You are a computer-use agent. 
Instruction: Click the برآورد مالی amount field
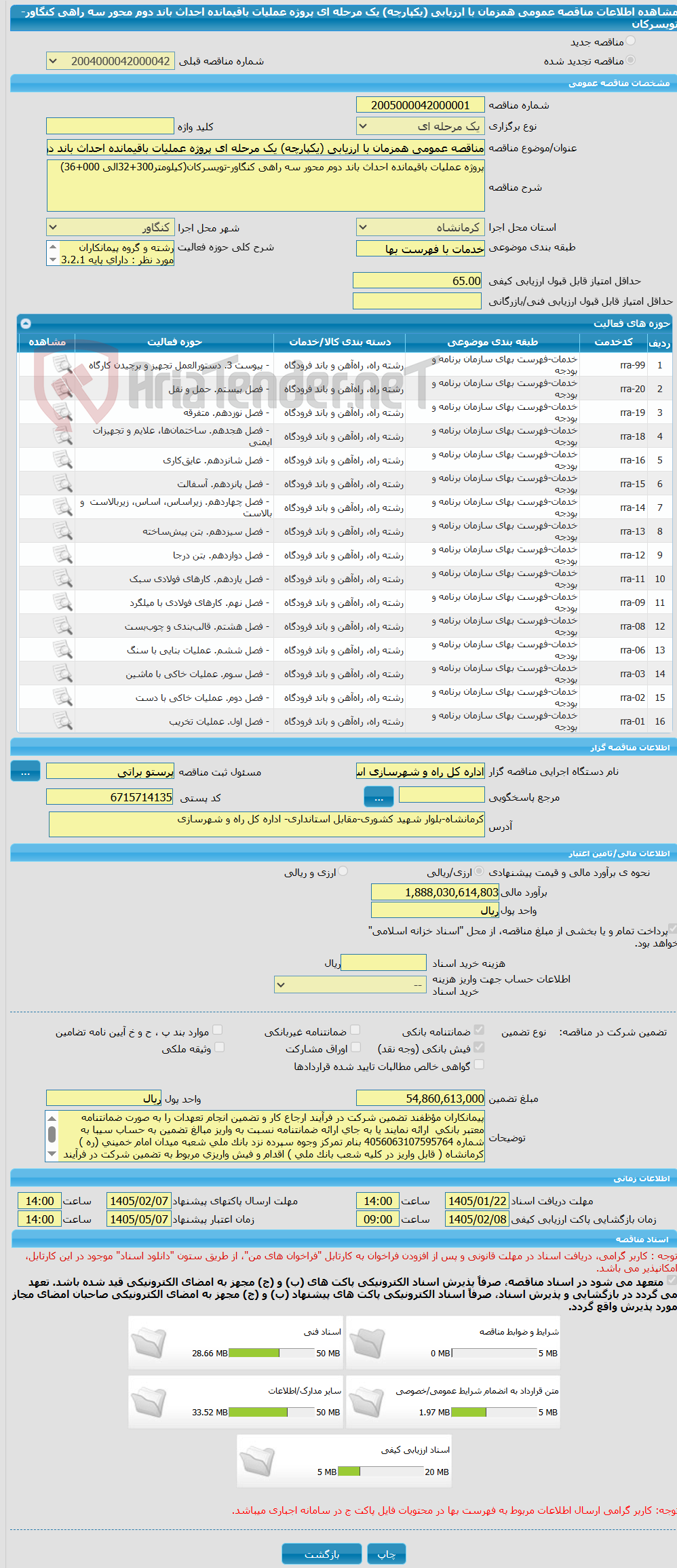coord(436,892)
